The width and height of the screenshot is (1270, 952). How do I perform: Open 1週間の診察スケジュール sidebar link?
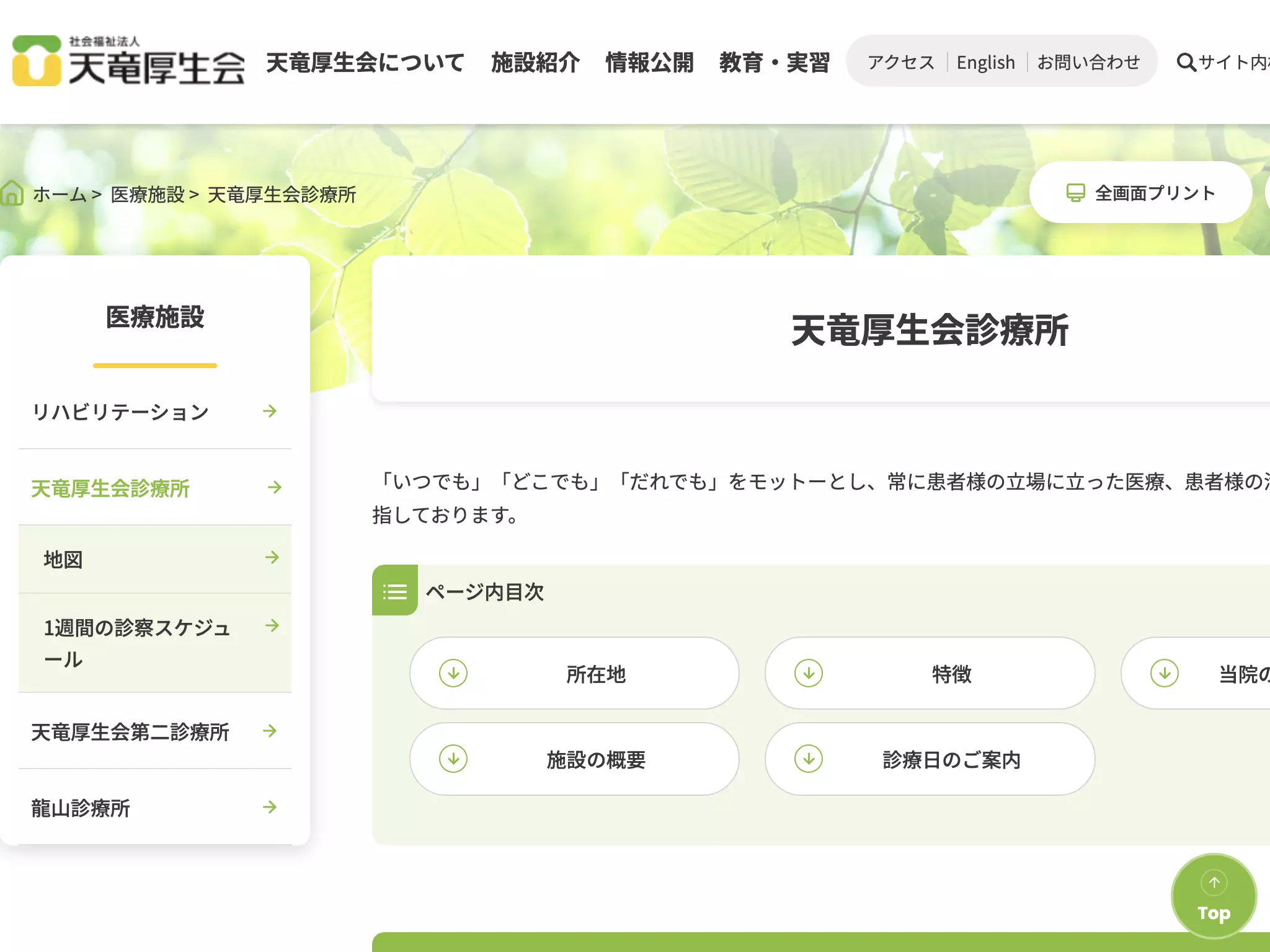tap(155, 643)
